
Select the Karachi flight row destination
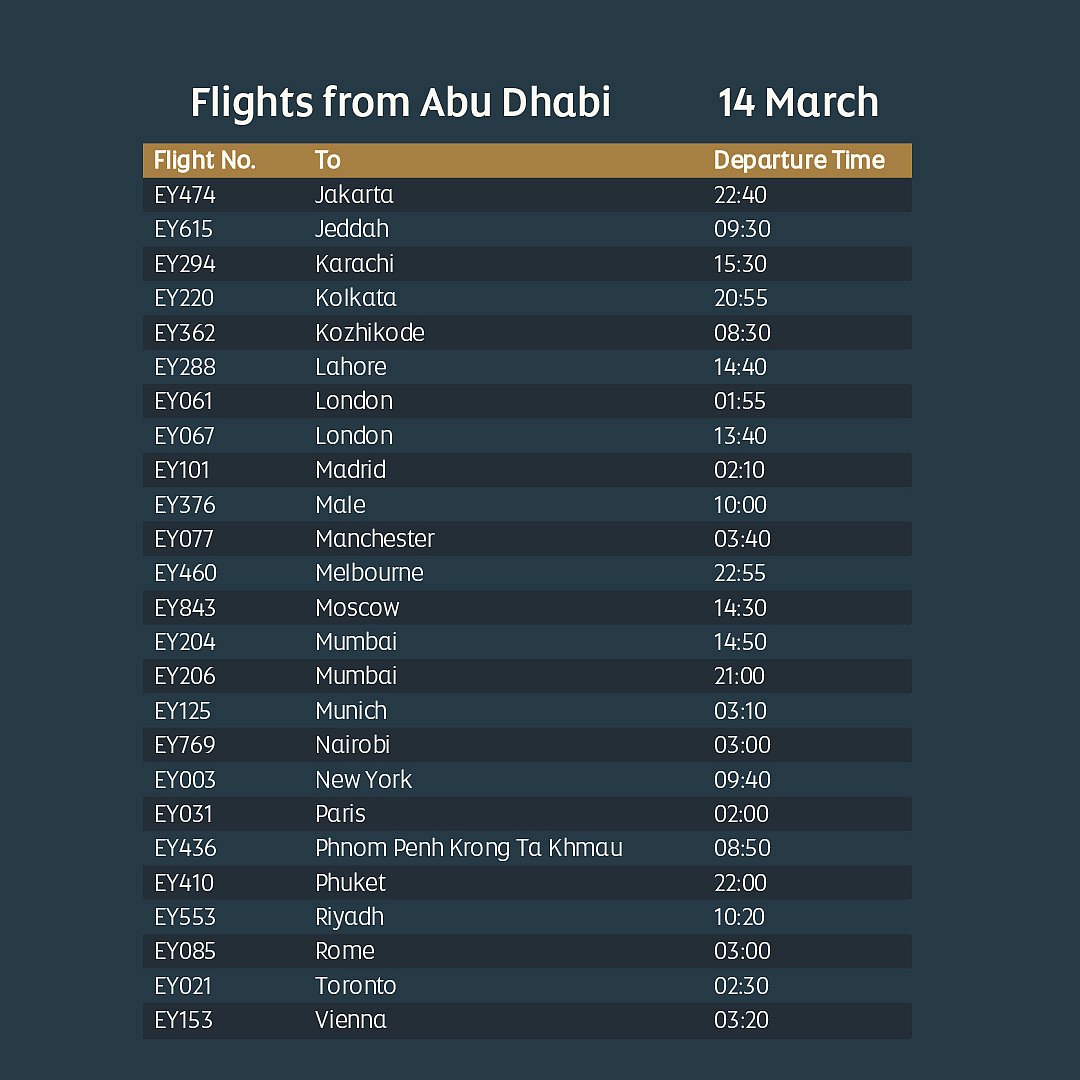point(354,264)
